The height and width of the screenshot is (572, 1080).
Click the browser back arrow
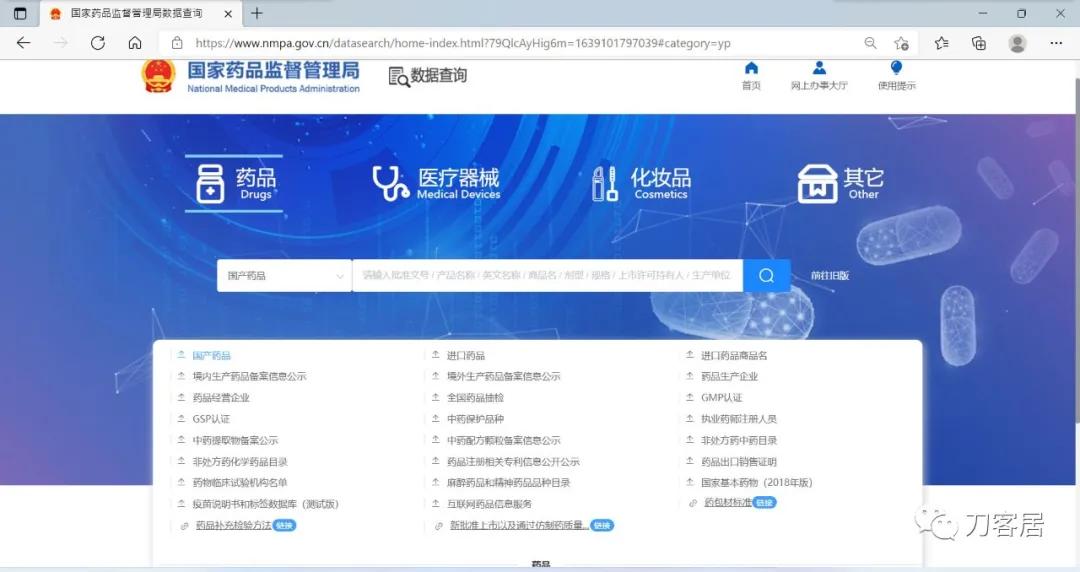23,43
